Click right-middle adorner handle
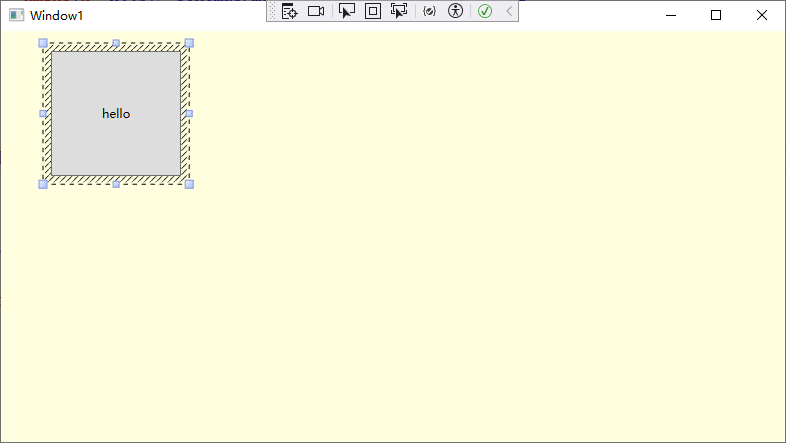786x443 pixels. point(189,114)
